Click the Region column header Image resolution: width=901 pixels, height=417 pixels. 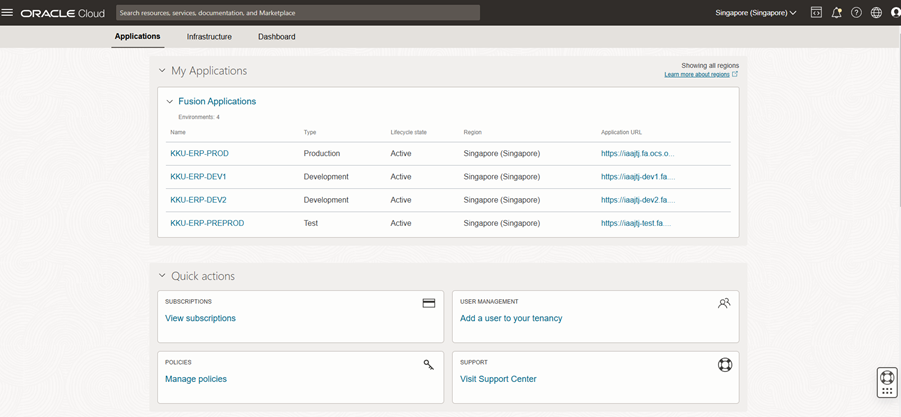[x=472, y=132]
